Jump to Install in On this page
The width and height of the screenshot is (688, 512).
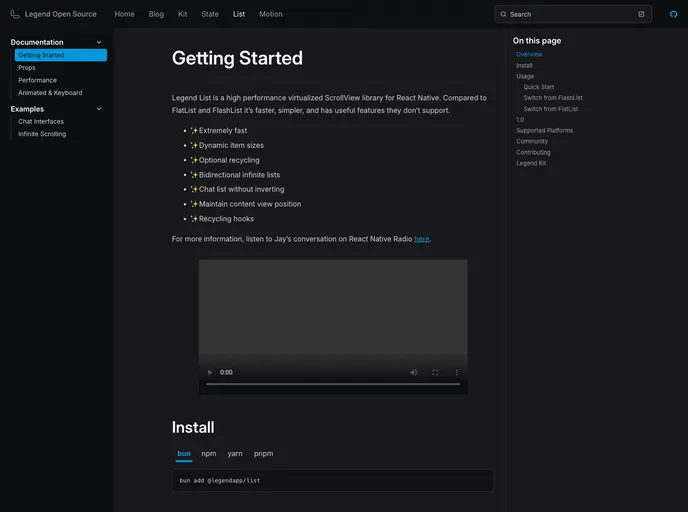click(524, 65)
